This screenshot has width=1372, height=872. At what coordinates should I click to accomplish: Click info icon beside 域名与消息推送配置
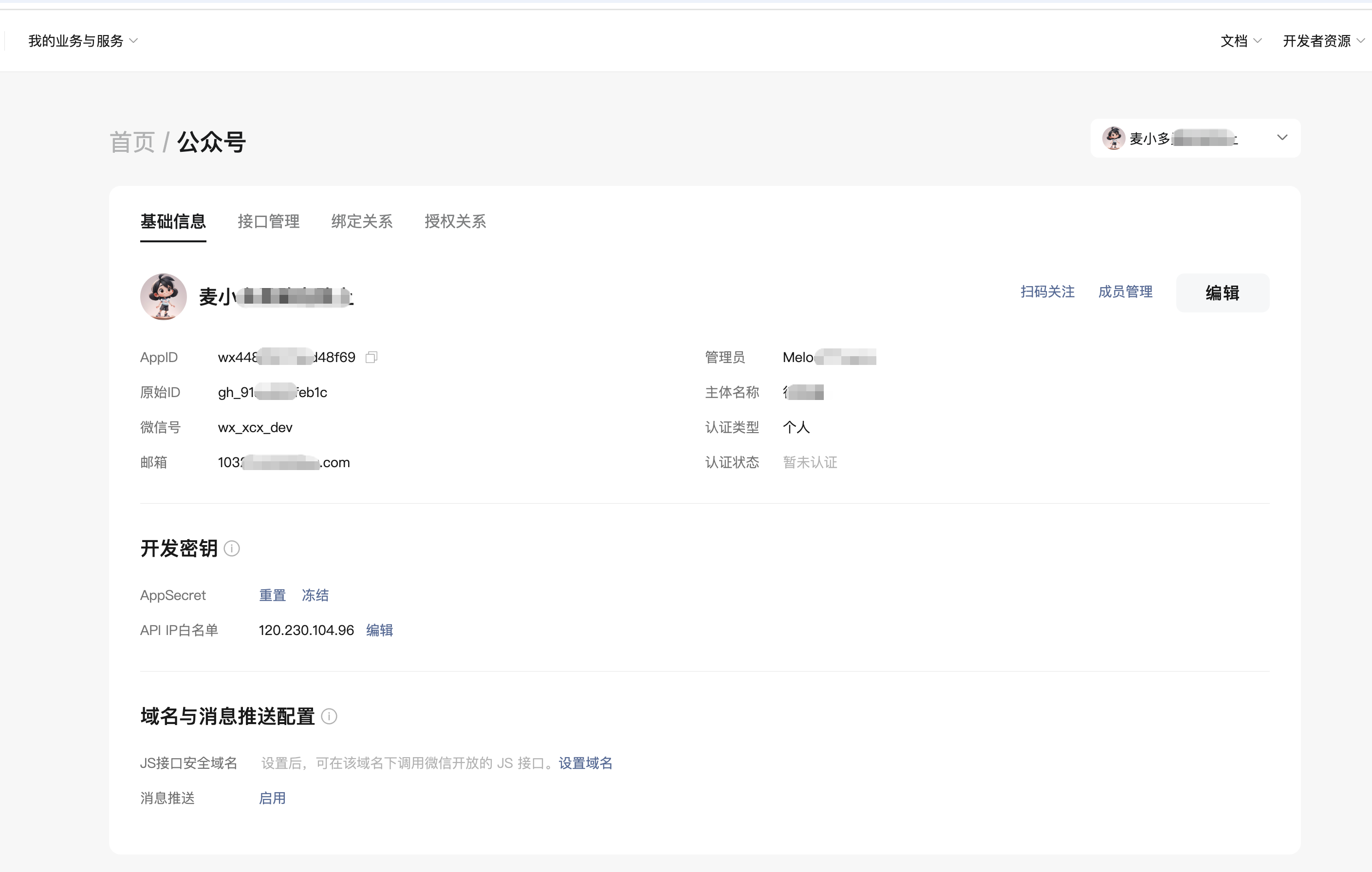329,716
